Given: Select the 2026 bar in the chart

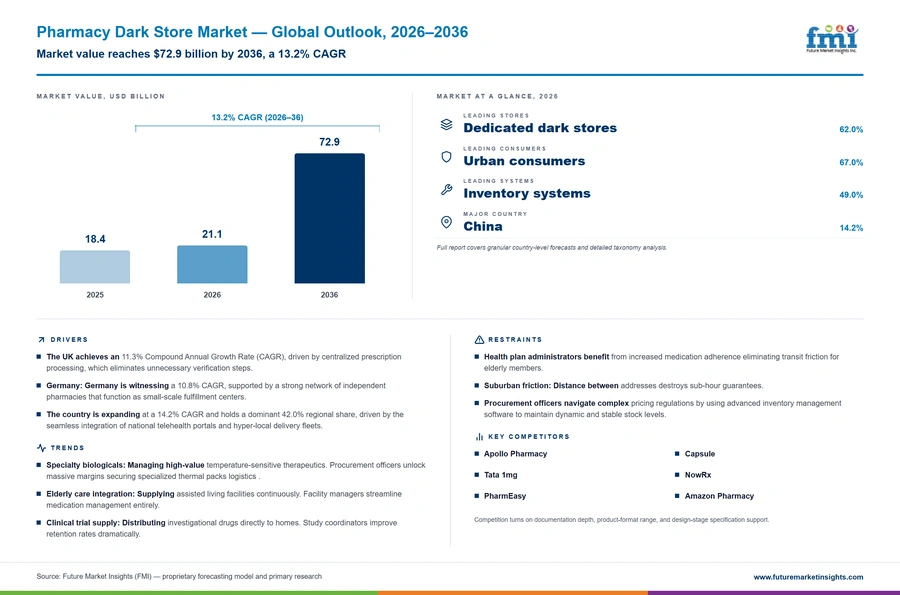Looking at the screenshot, I should (212, 265).
